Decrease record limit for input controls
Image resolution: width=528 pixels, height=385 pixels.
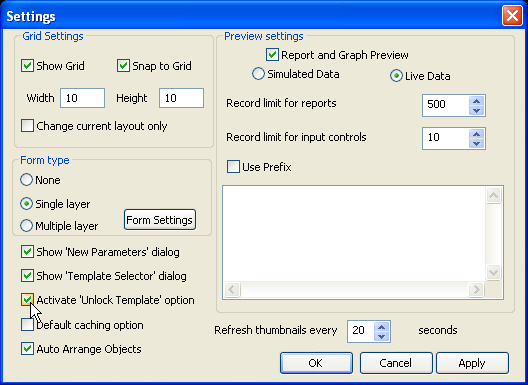(476, 143)
